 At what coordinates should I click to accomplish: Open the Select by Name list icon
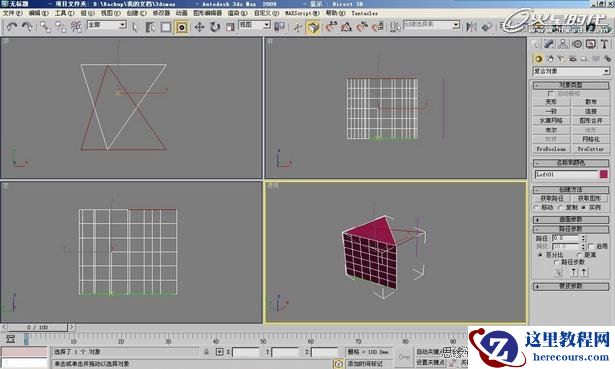(150, 27)
